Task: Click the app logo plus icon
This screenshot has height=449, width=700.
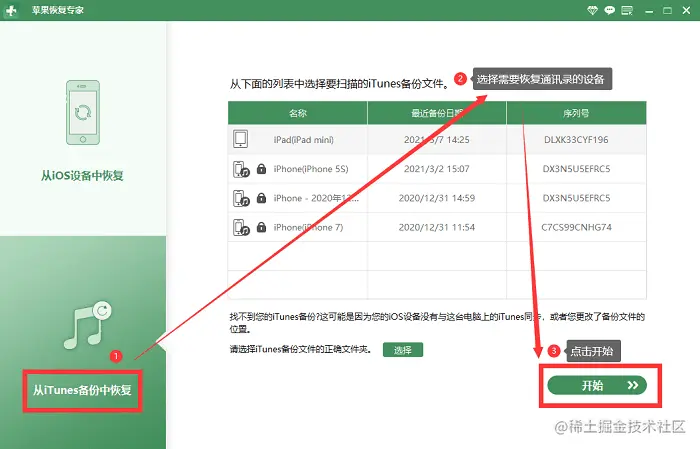Action: point(11,10)
